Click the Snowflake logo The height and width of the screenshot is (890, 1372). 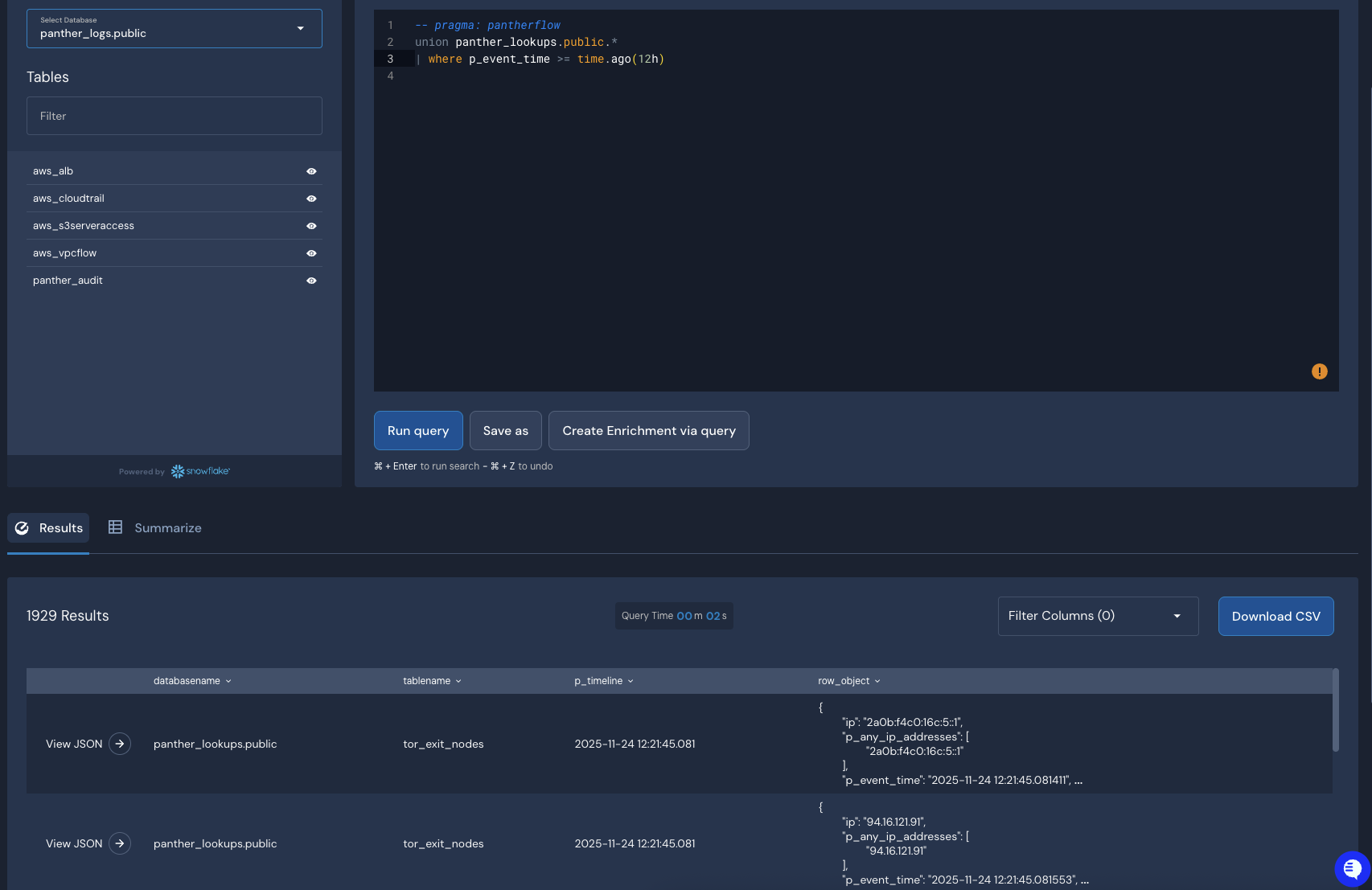pos(200,471)
